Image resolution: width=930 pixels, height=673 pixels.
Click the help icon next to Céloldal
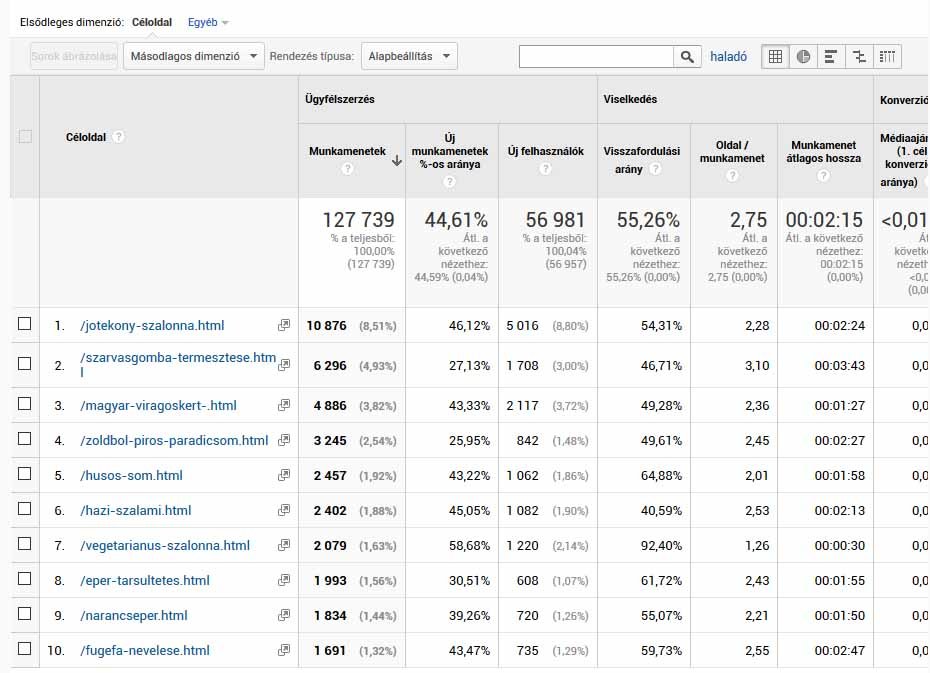(120, 138)
